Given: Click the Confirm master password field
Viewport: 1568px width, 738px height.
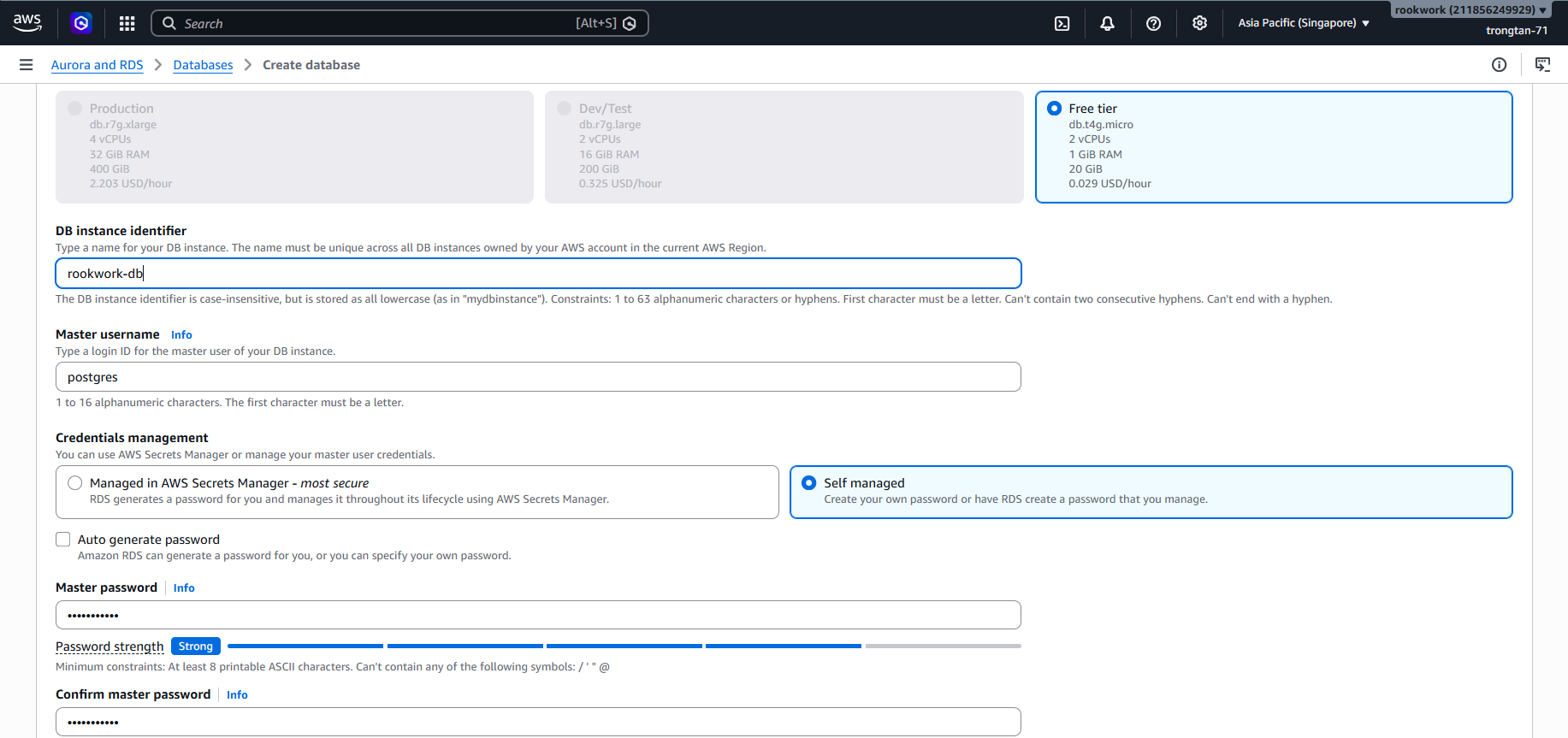Looking at the screenshot, I should pyautogui.click(x=539, y=723).
